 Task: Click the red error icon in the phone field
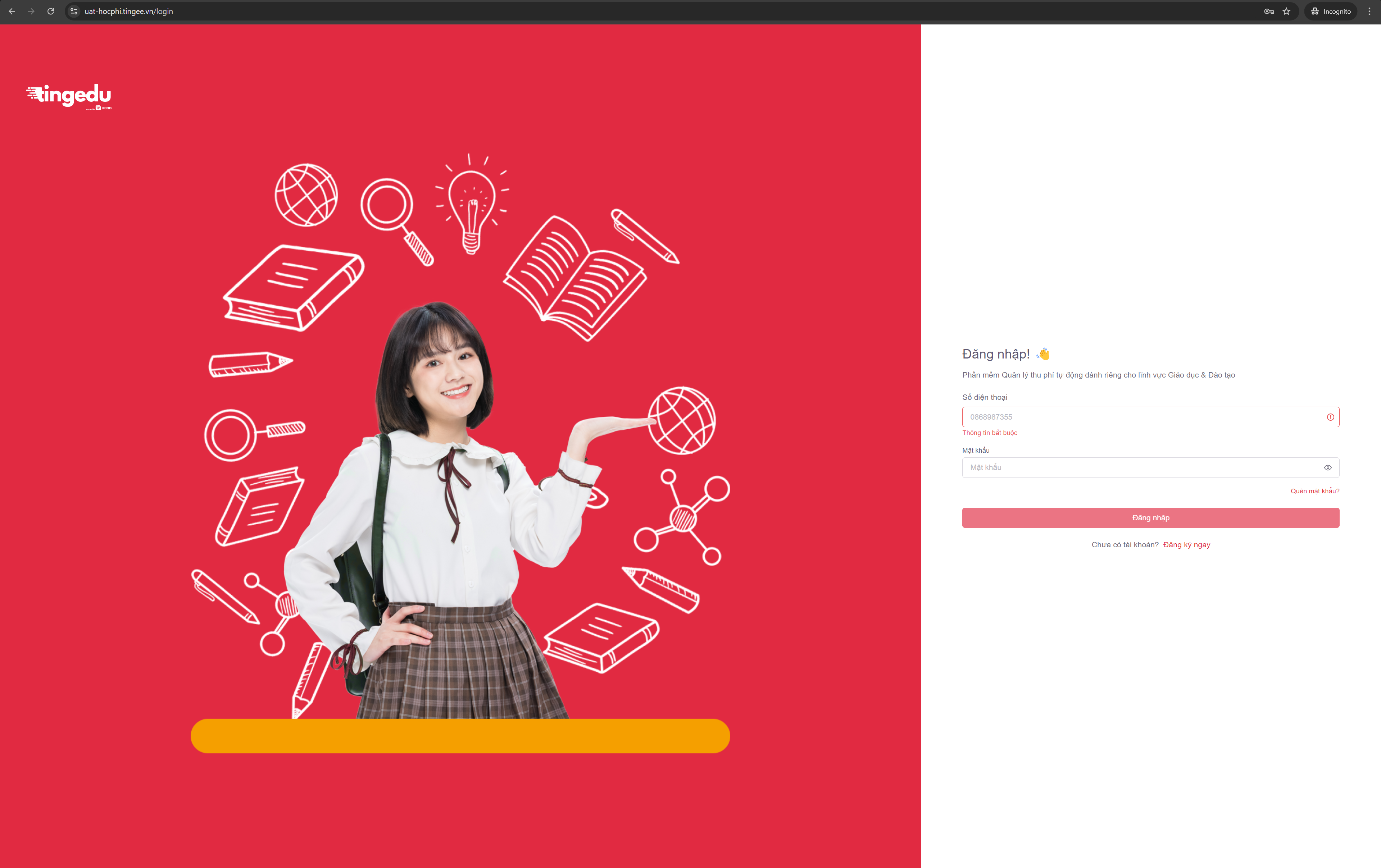click(1330, 417)
